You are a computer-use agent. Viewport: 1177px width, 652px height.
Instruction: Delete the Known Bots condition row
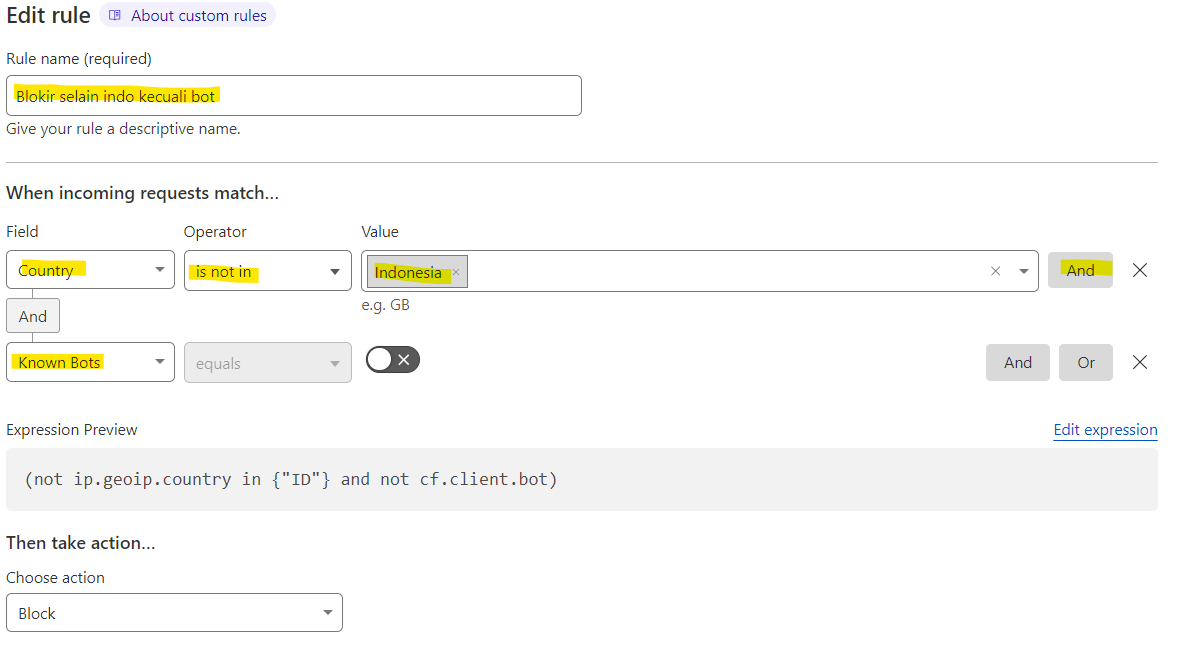pos(1139,362)
